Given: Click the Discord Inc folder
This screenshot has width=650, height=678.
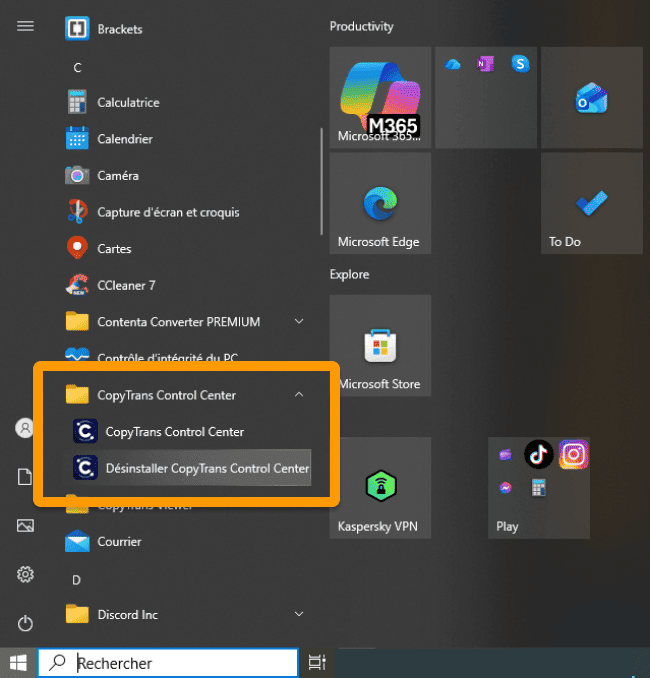Looking at the screenshot, I should click(x=187, y=614).
